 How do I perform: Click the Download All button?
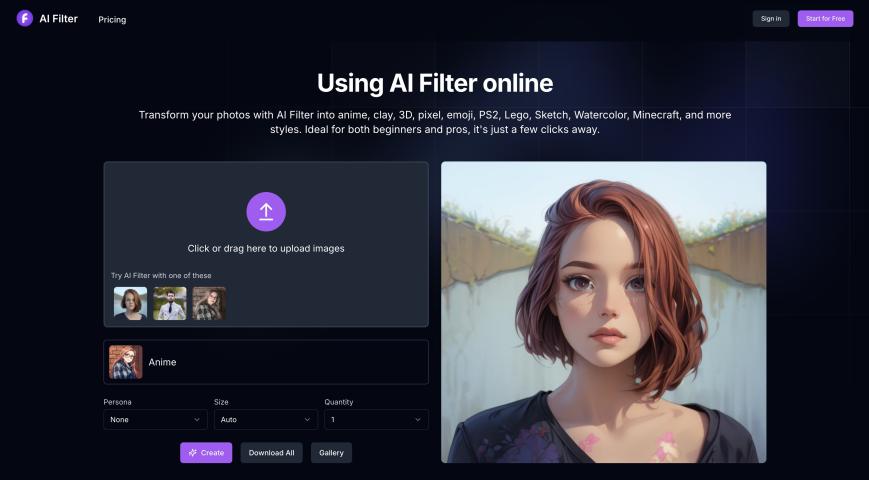pos(271,453)
